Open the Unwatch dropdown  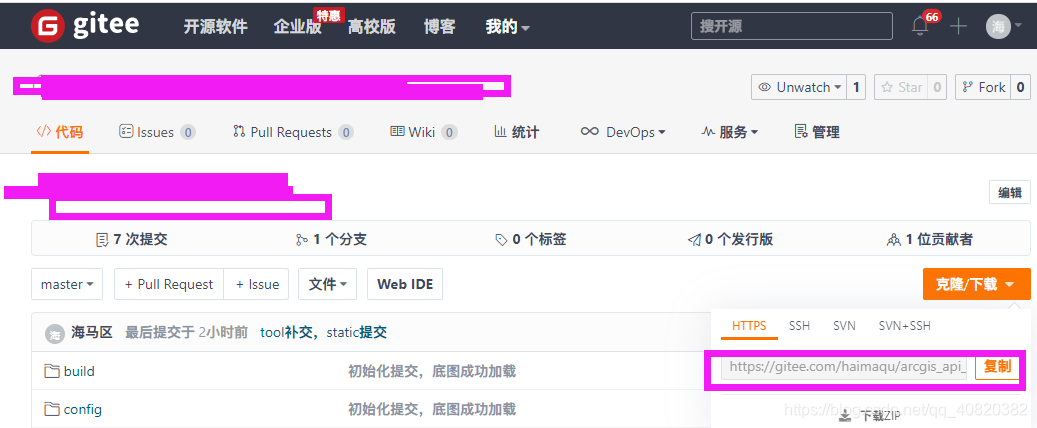(x=799, y=87)
